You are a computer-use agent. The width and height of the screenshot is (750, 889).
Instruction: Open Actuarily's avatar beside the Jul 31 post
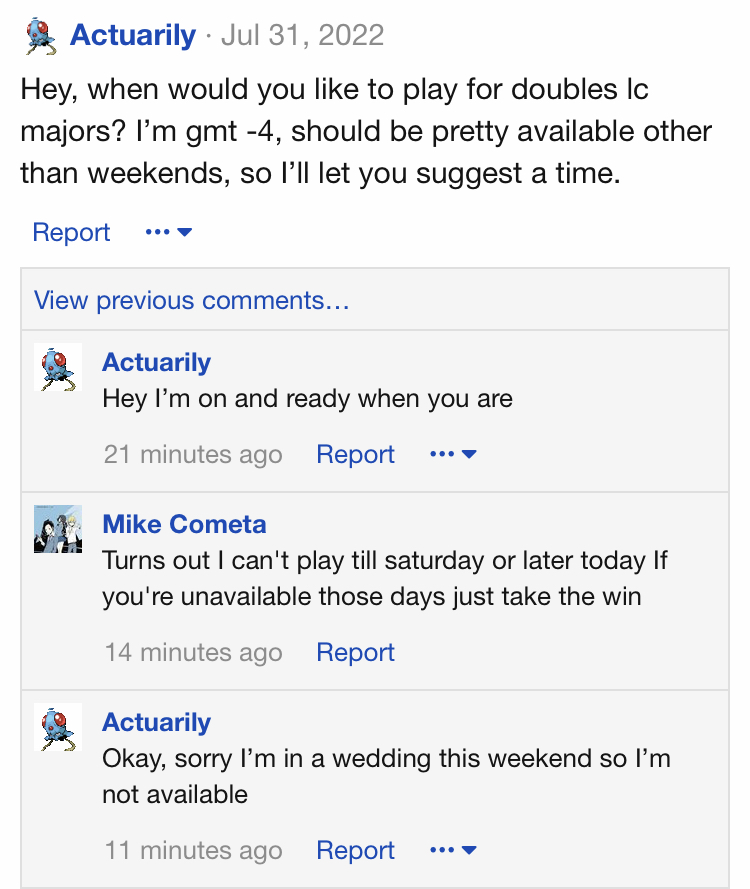pos(41,36)
